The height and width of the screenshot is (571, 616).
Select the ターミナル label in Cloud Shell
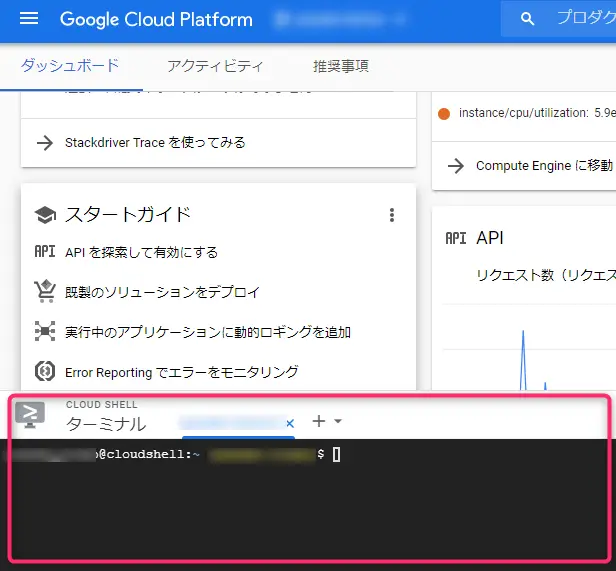(x=106, y=424)
